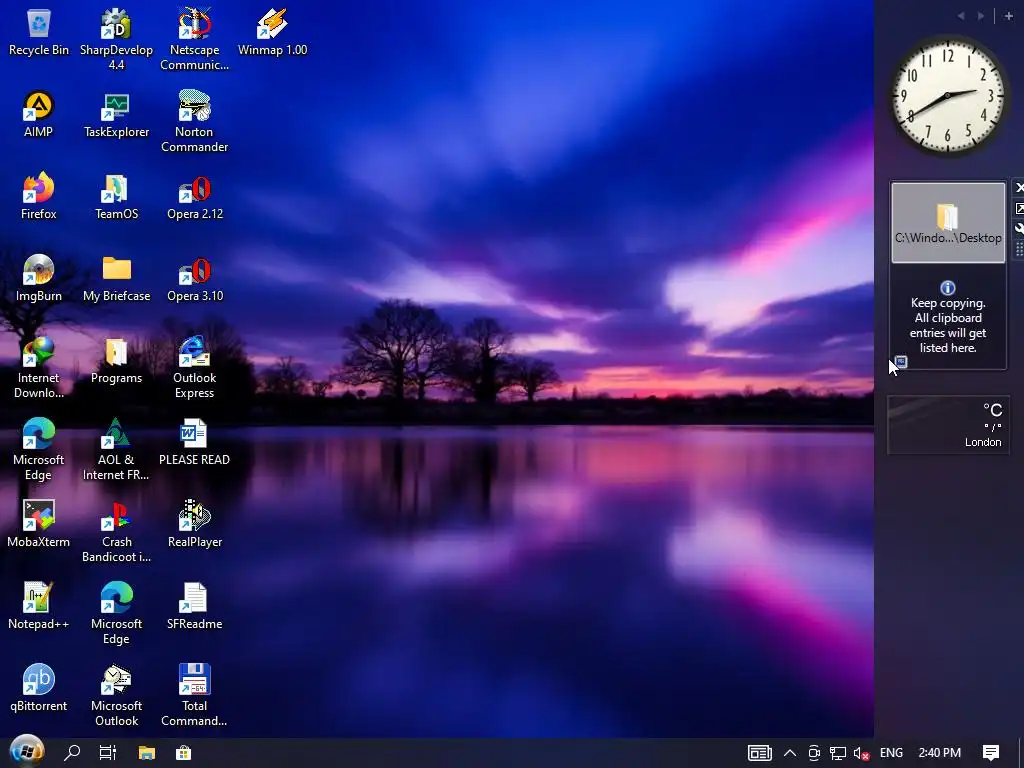Close the clipboard gadget with X
The height and width of the screenshot is (768, 1024).
[1018, 188]
